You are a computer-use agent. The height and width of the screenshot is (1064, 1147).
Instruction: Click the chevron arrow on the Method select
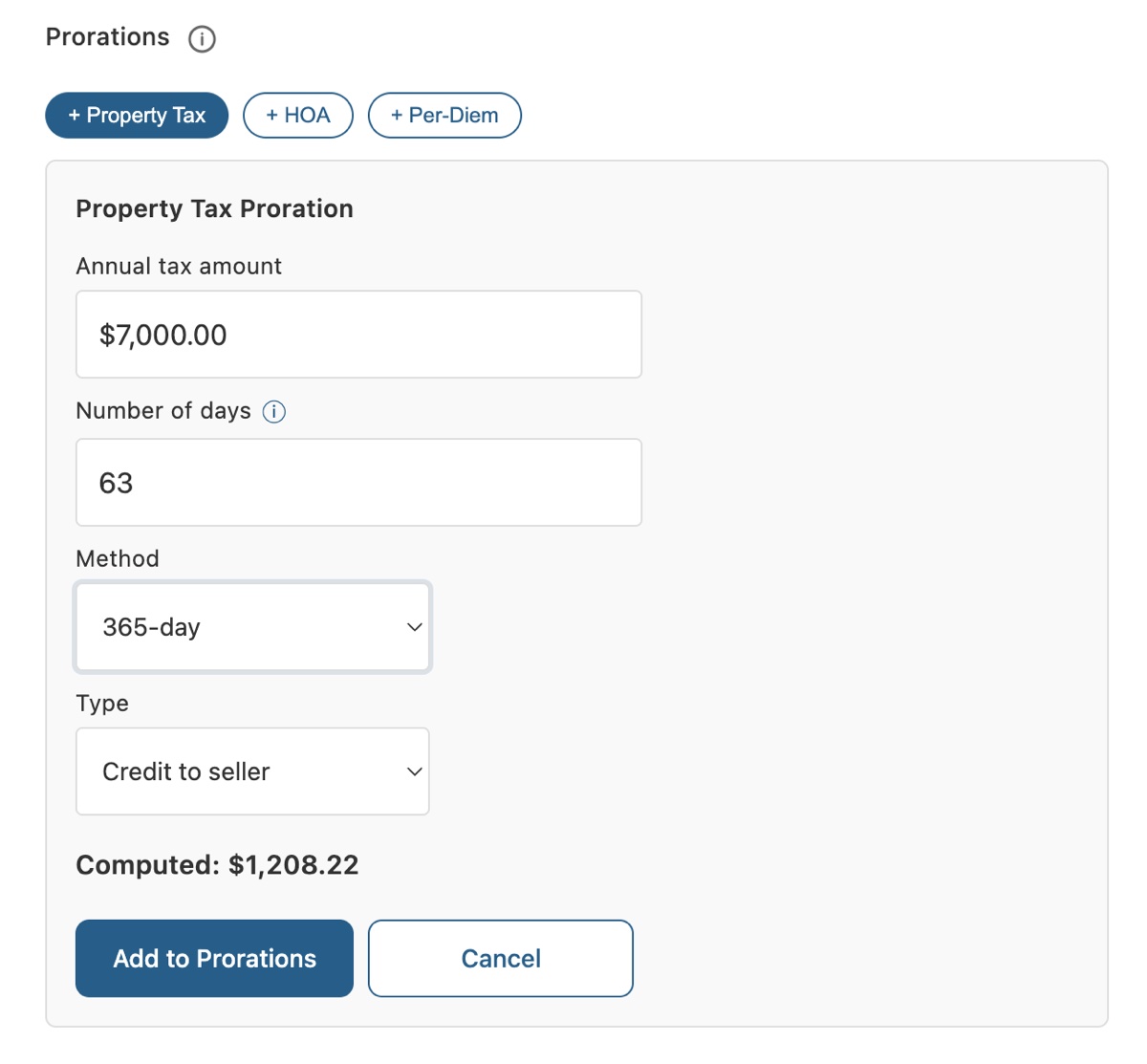414,627
